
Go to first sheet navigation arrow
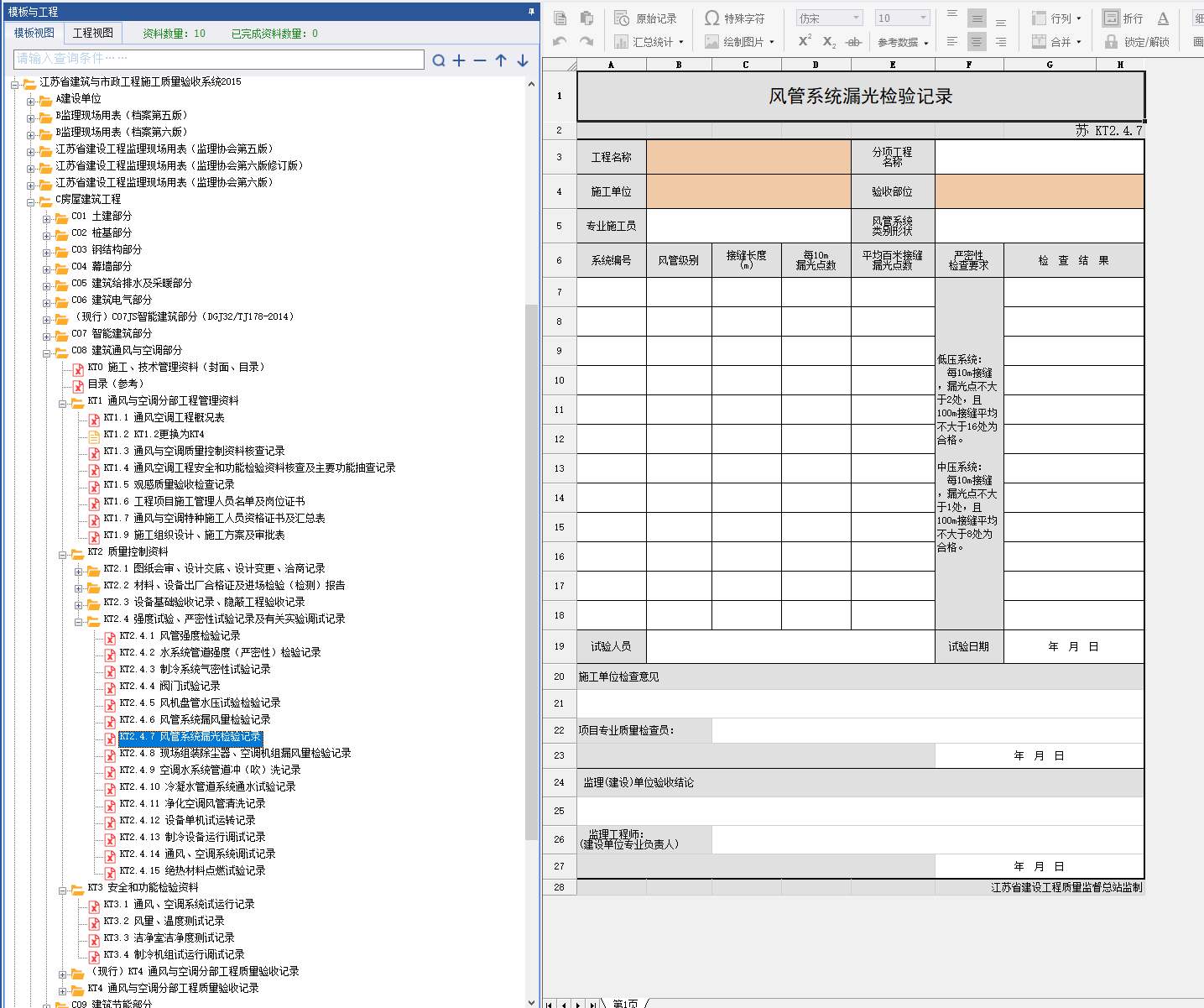click(550, 1004)
